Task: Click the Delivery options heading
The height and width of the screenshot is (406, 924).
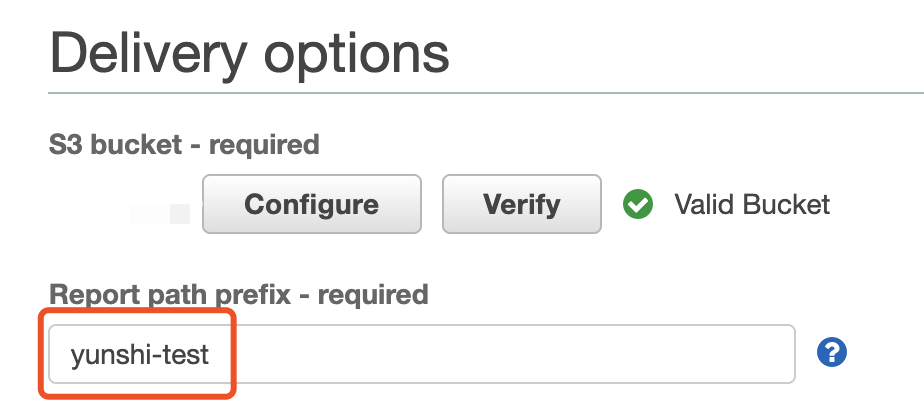Action: 250,53
